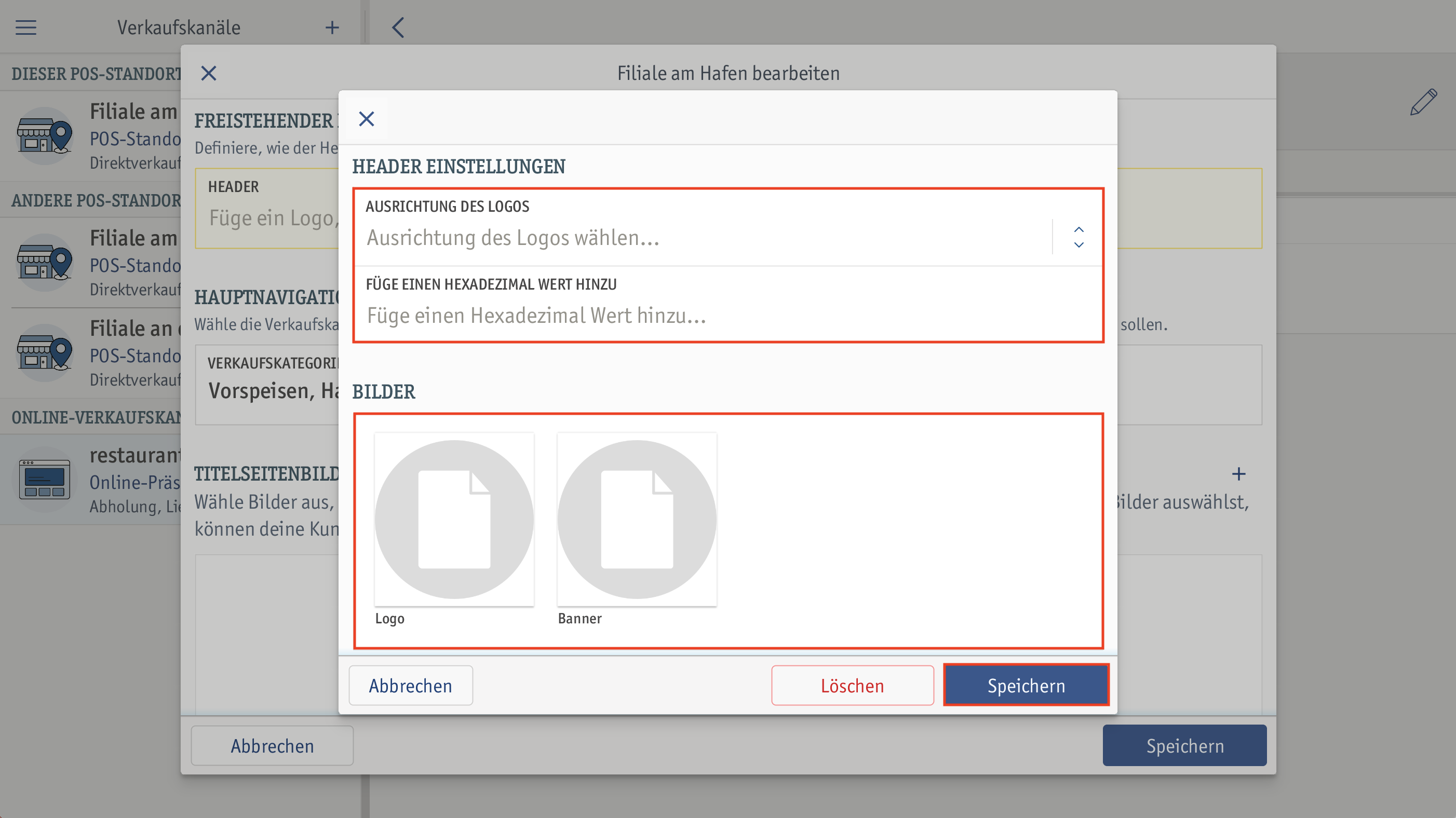Click the BILDER section heading
The height and width of the screenshot is (818, 1456).
pyautogui.click(x=384, y=391)
